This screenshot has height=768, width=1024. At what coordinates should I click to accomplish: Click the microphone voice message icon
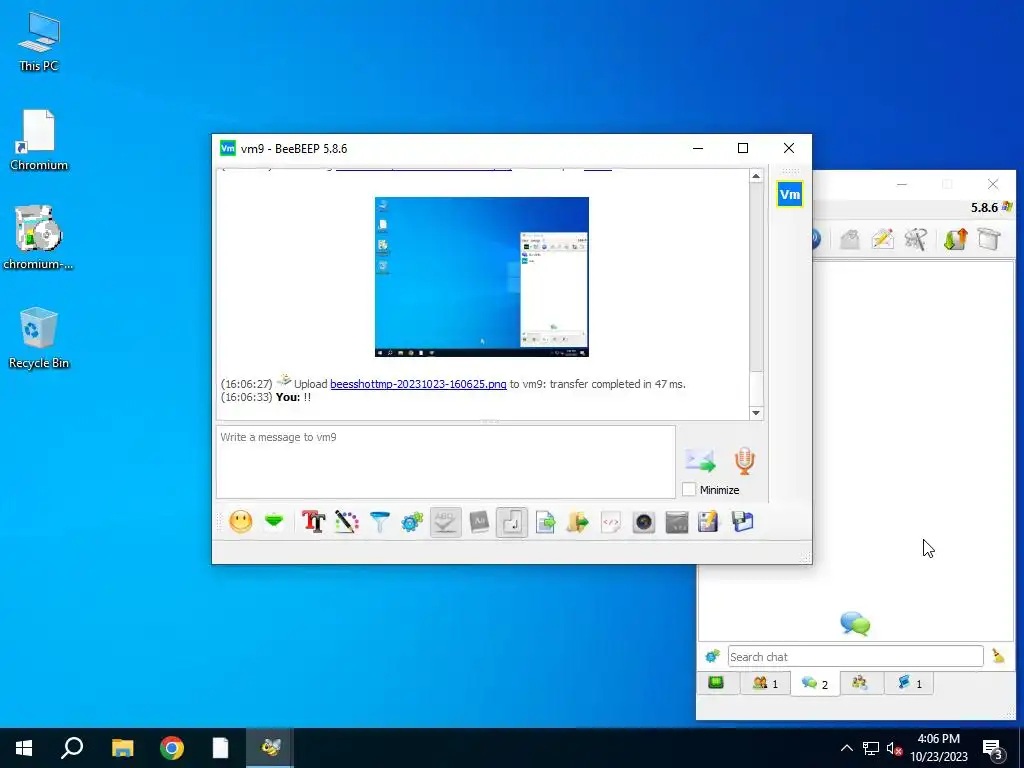coord(744,460)
